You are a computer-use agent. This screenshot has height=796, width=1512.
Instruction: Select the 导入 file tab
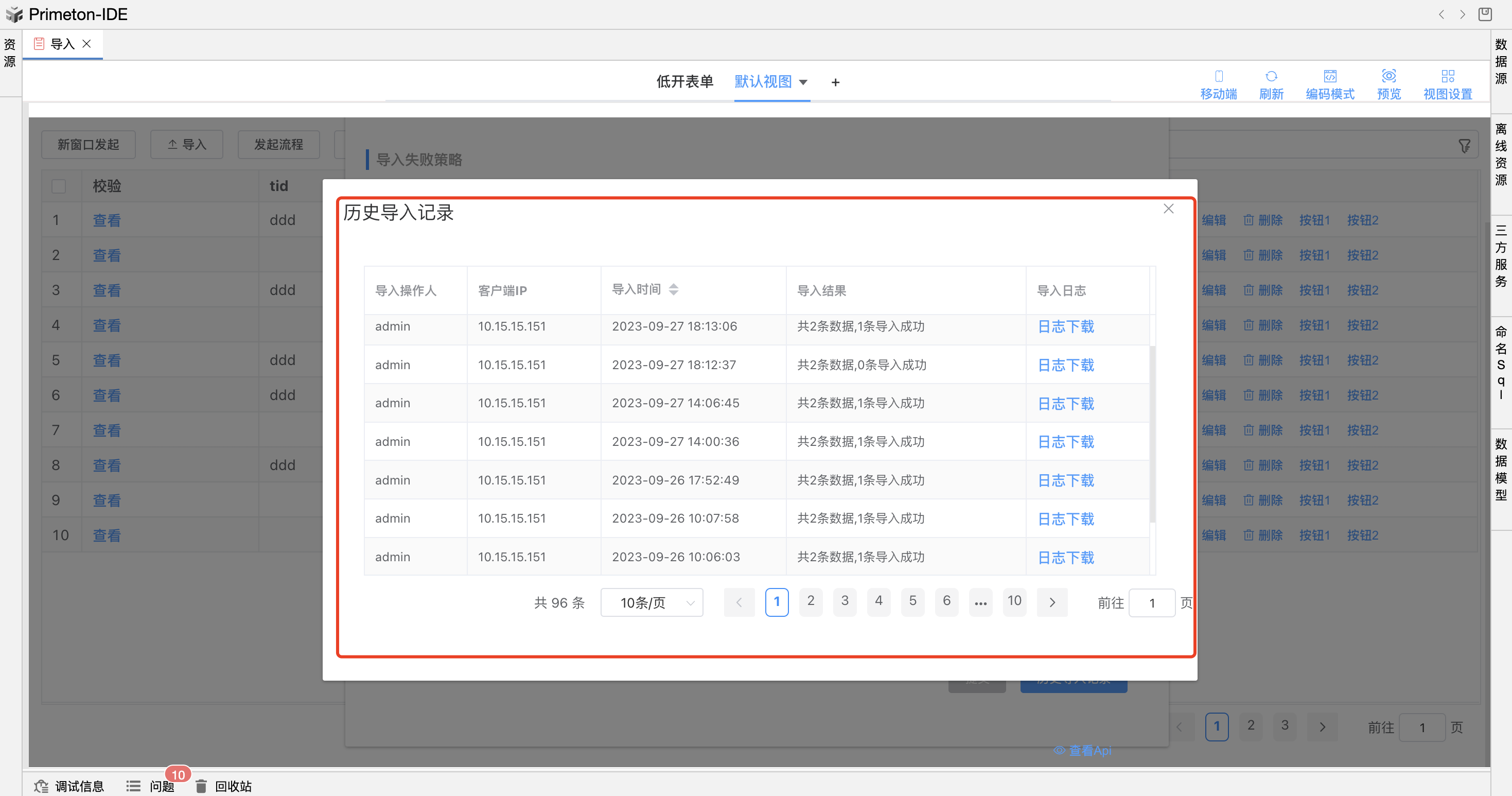62,44
